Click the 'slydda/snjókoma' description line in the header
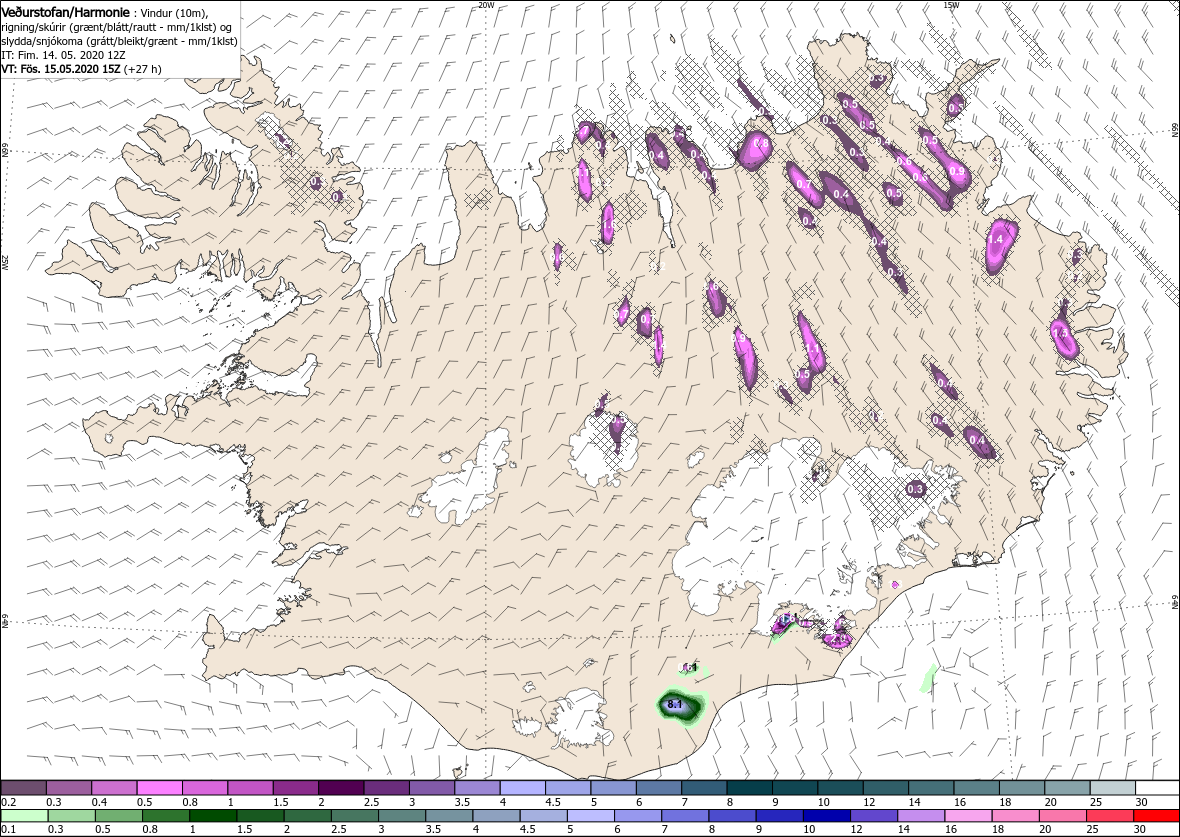The width and height of the screenshot is (1180, 837). pos(119,41)
